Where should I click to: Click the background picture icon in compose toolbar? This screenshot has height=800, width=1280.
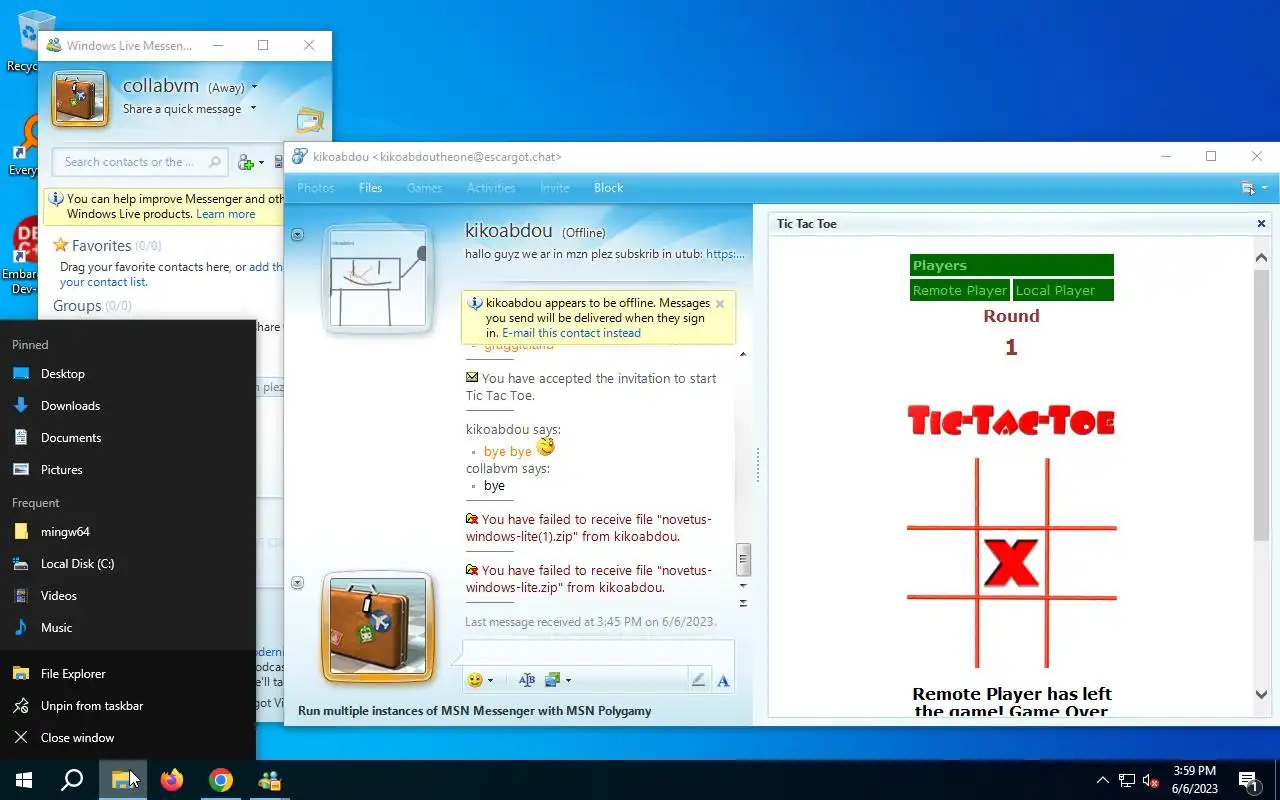[x=552, y=680]
